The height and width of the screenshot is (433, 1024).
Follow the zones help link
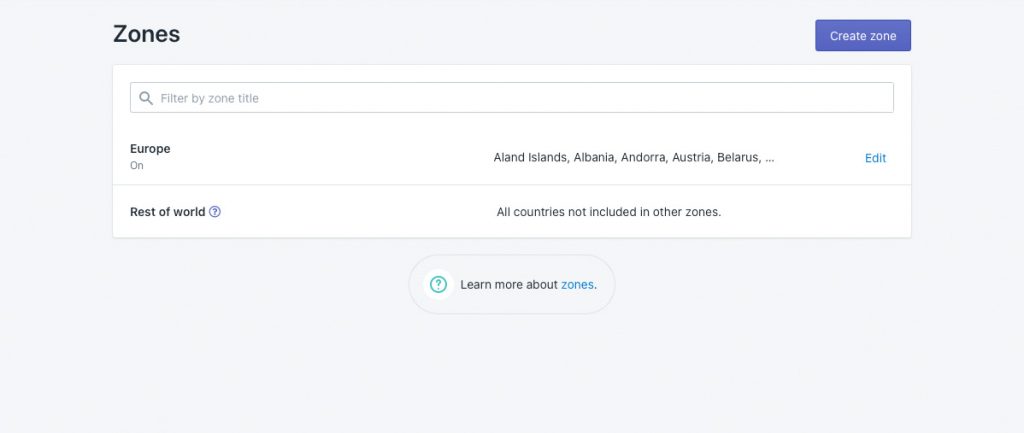coord(577,285)
